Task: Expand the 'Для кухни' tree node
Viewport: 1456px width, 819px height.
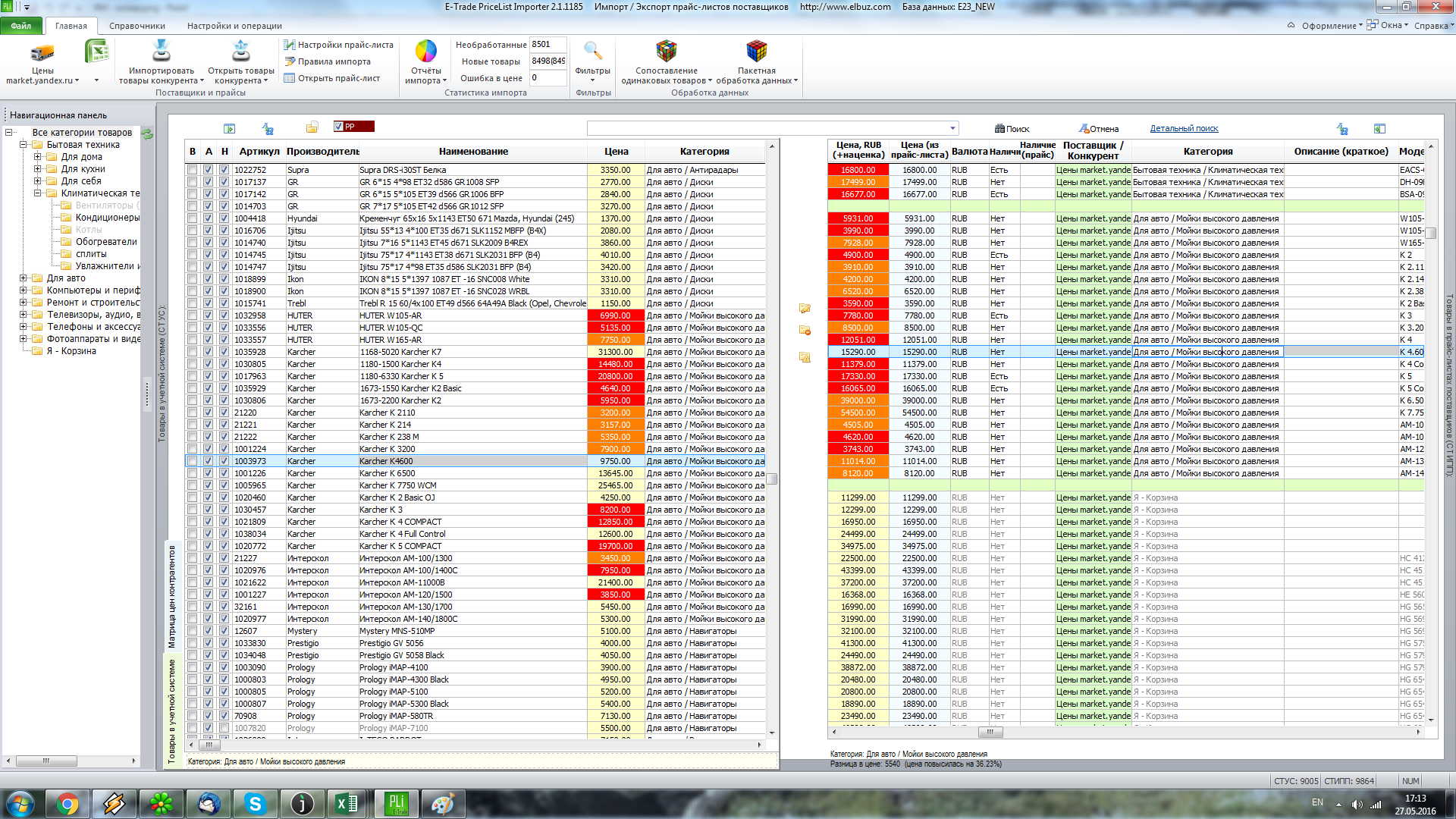Action: 37,169
